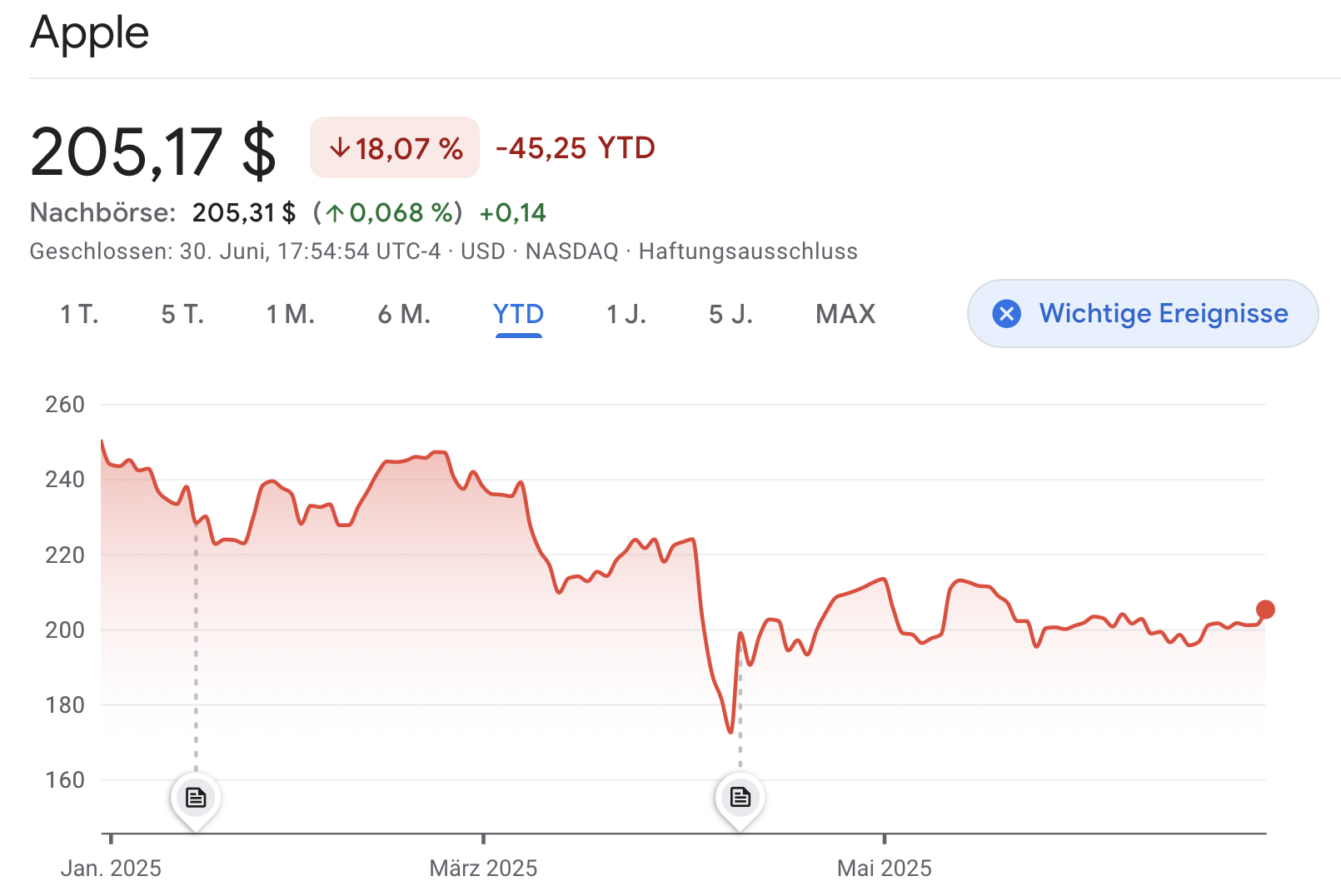1341x896 pixels.
Task: Click the down arrow in percent badge
Action: pyautogui.click(x=339, y=148)
